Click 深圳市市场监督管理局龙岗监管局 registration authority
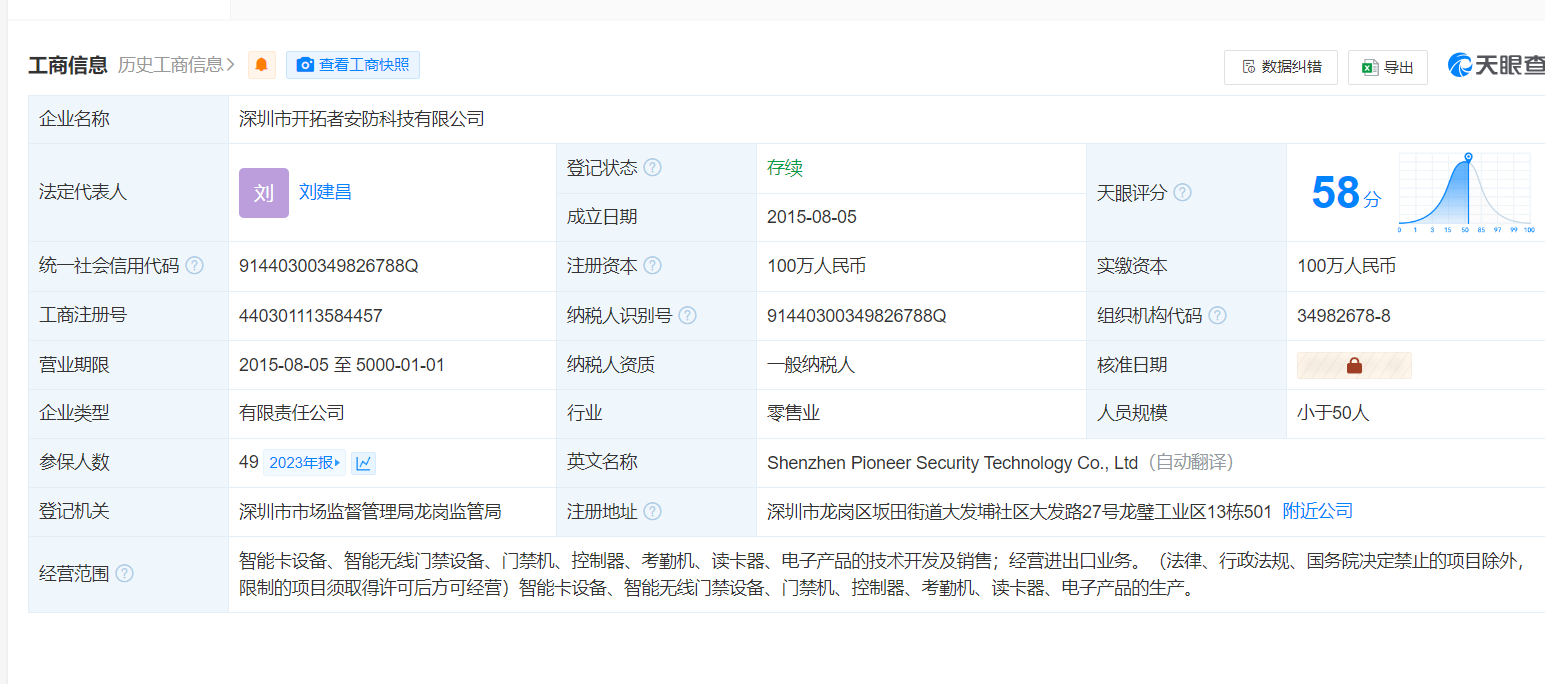Screen dimensions: 1545x684 [370, 511]
